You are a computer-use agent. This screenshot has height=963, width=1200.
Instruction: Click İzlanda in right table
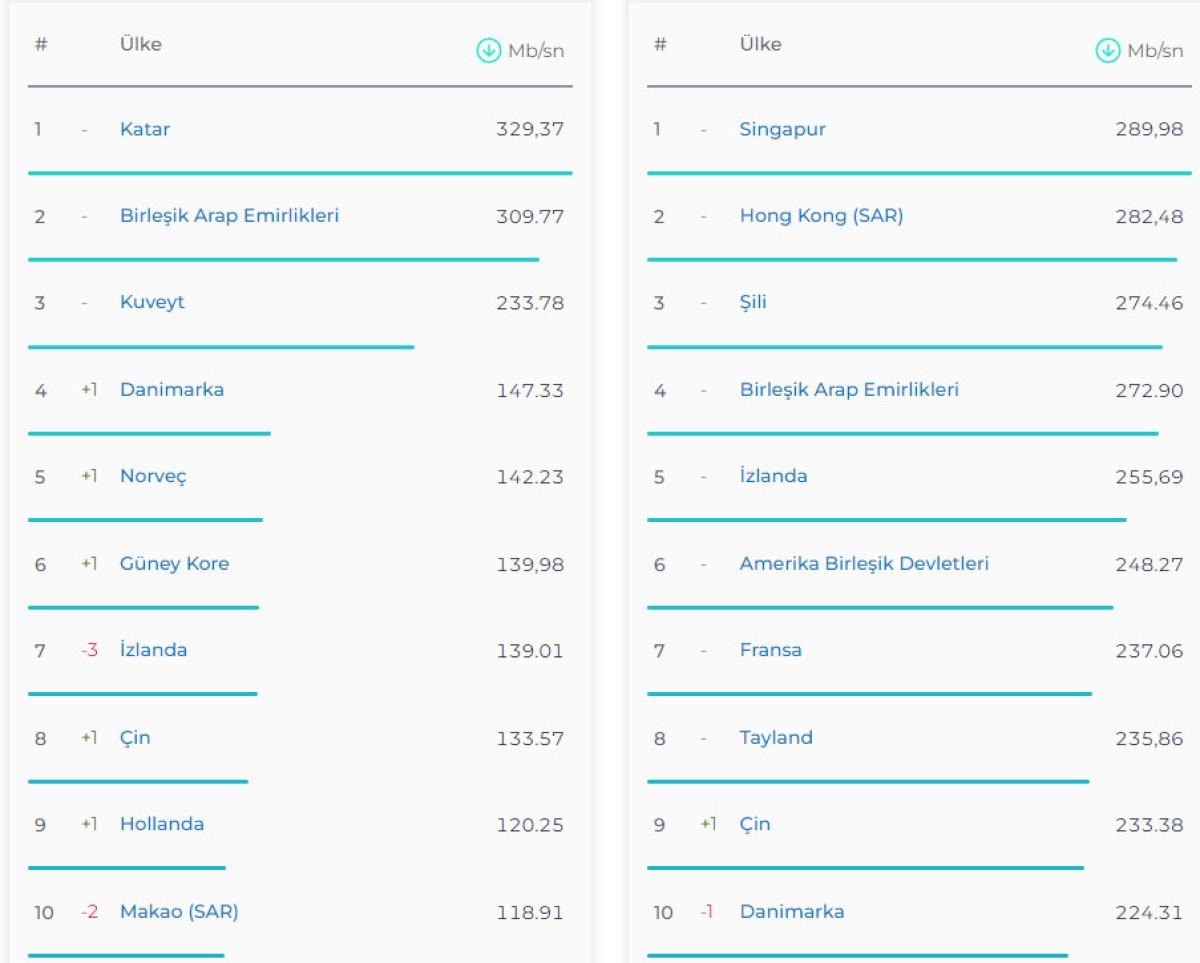(773, 476)
